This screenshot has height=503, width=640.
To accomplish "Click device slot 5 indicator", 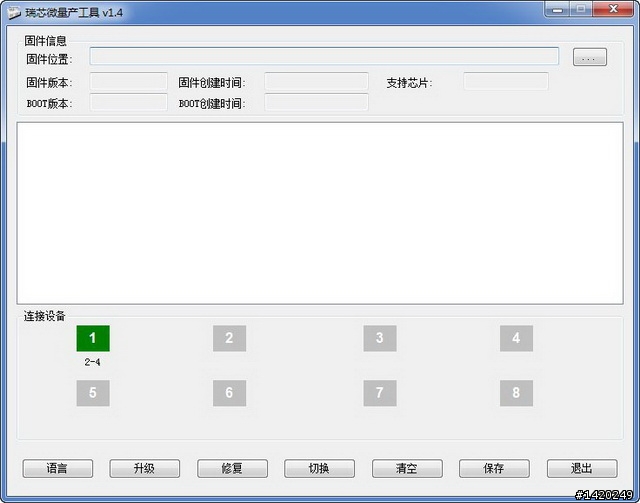I will pyautogui.click(x=93, y=393).
